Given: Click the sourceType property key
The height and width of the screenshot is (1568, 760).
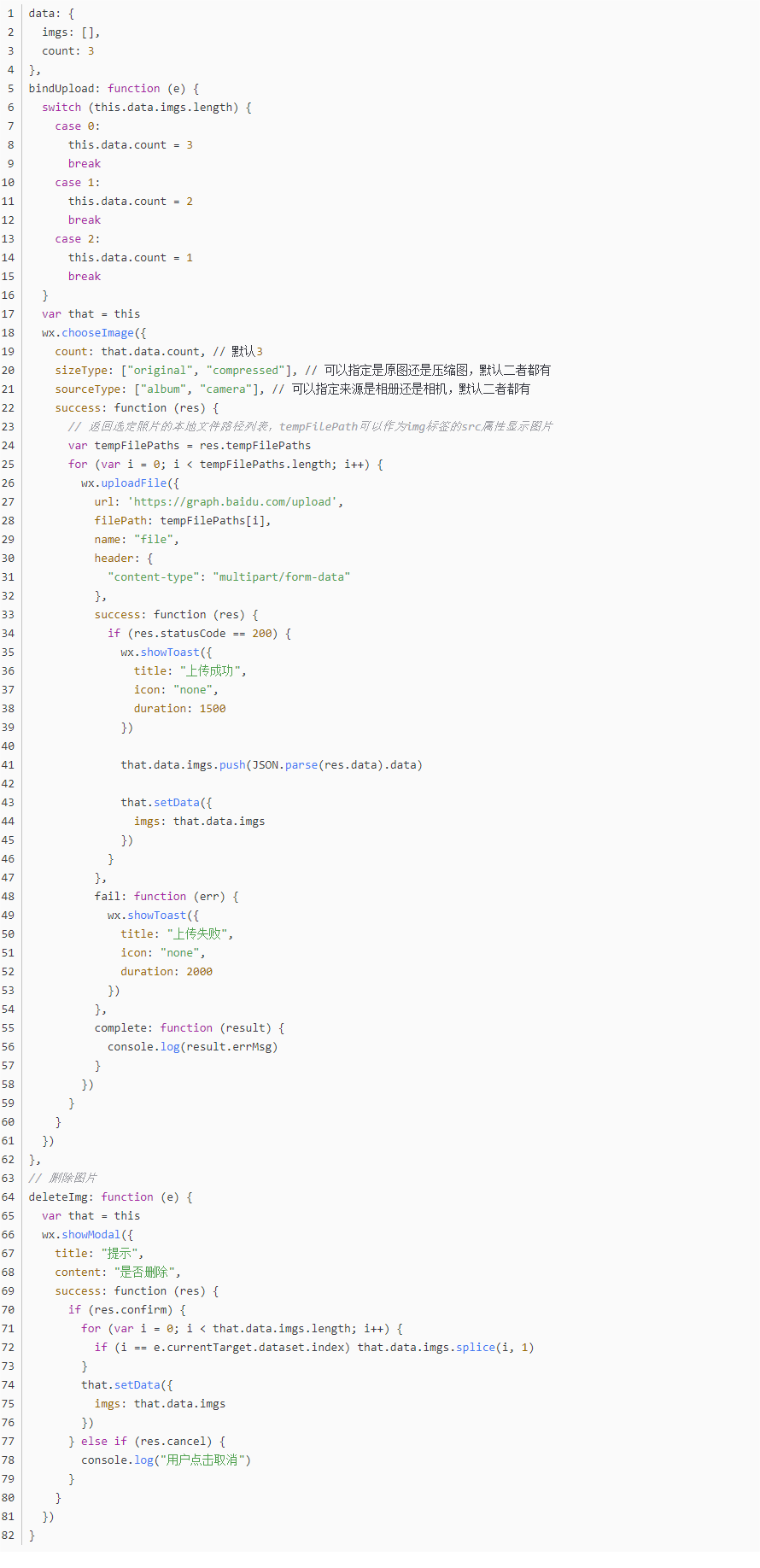Looking at the screenshot, I should (x=88, y=389).
